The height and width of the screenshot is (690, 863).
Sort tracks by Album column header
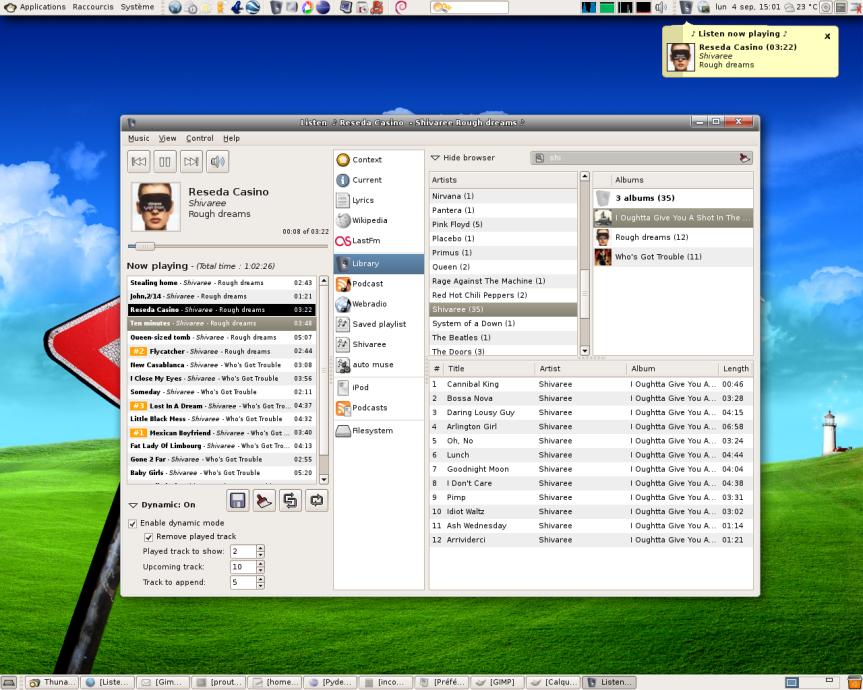672,369
